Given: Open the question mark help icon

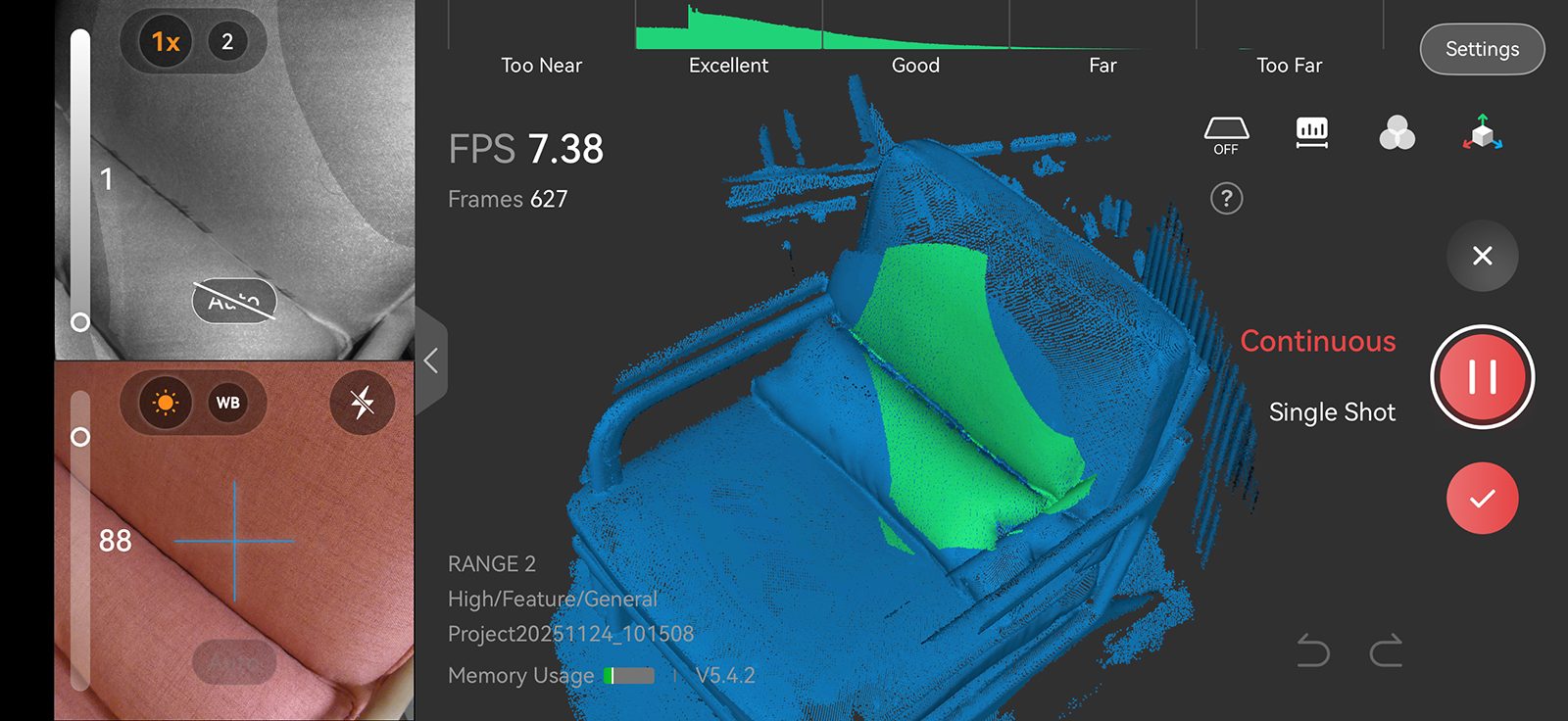Looking at the screenshot, I should (1226, 199).
